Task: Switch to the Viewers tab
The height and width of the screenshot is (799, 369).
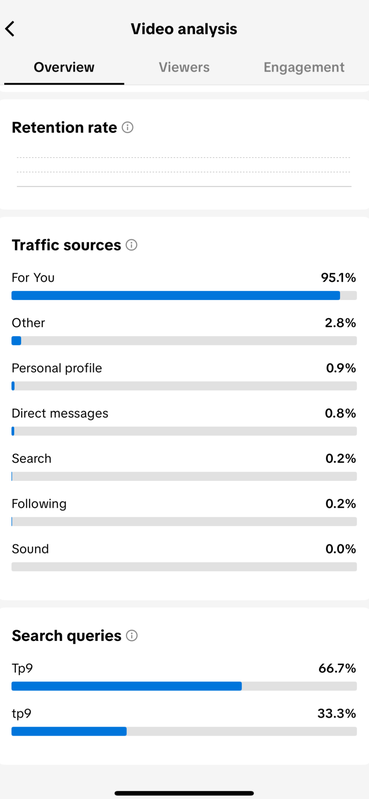Action: [x=184, y=67]
